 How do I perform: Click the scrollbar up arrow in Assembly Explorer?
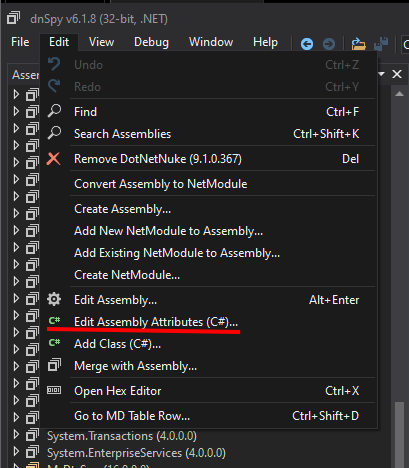(399, 94)
